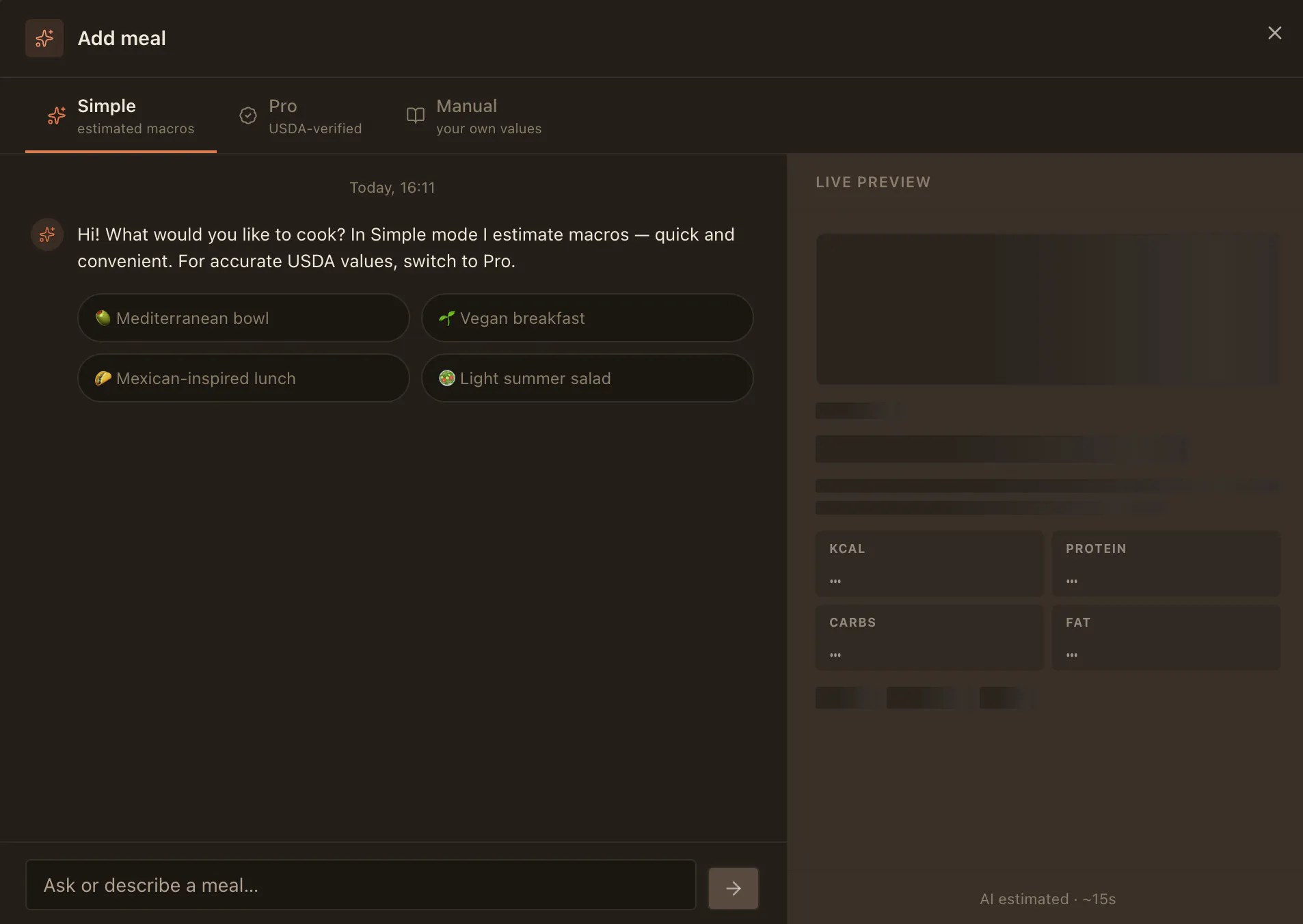This screenshot has height=924, width=1303.
Task: Click the Add meal title text
Action: point(122,38)
